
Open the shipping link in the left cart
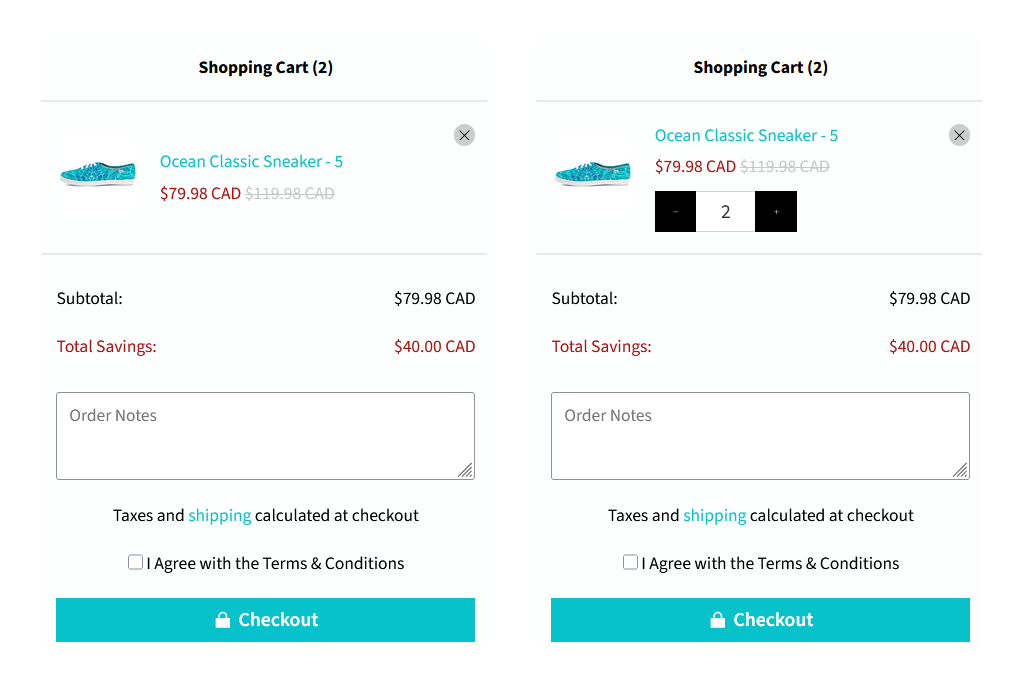(x=219, y=515)
